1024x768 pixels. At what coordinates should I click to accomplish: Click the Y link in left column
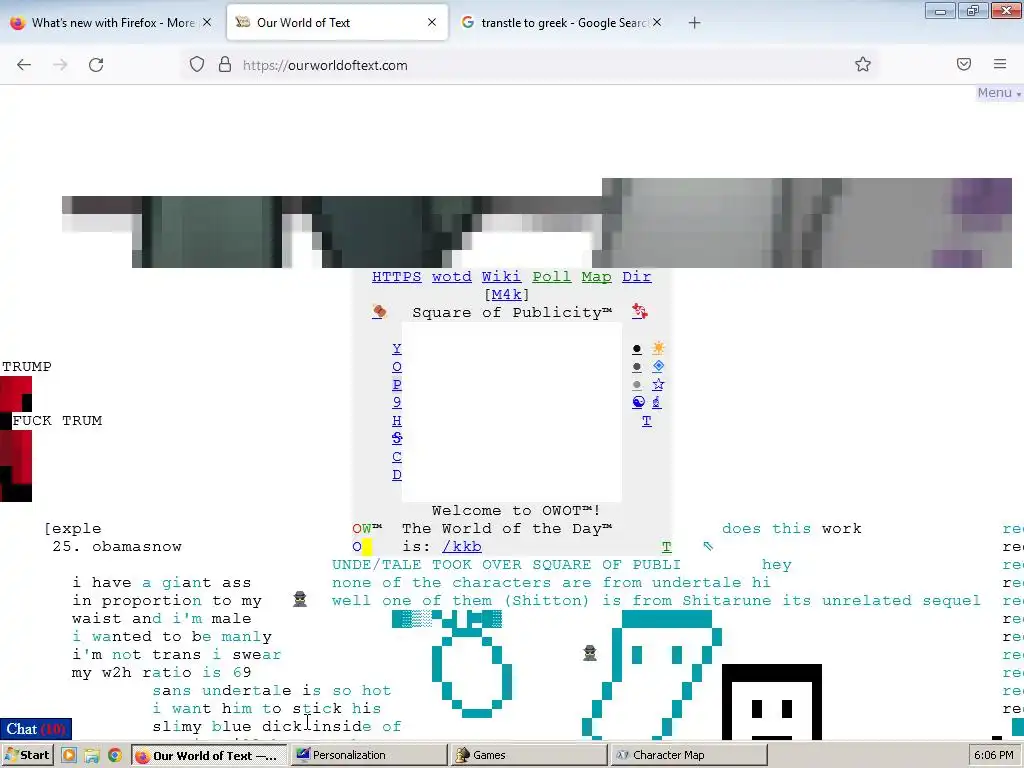pyautogui.click(x=396, y=349)
